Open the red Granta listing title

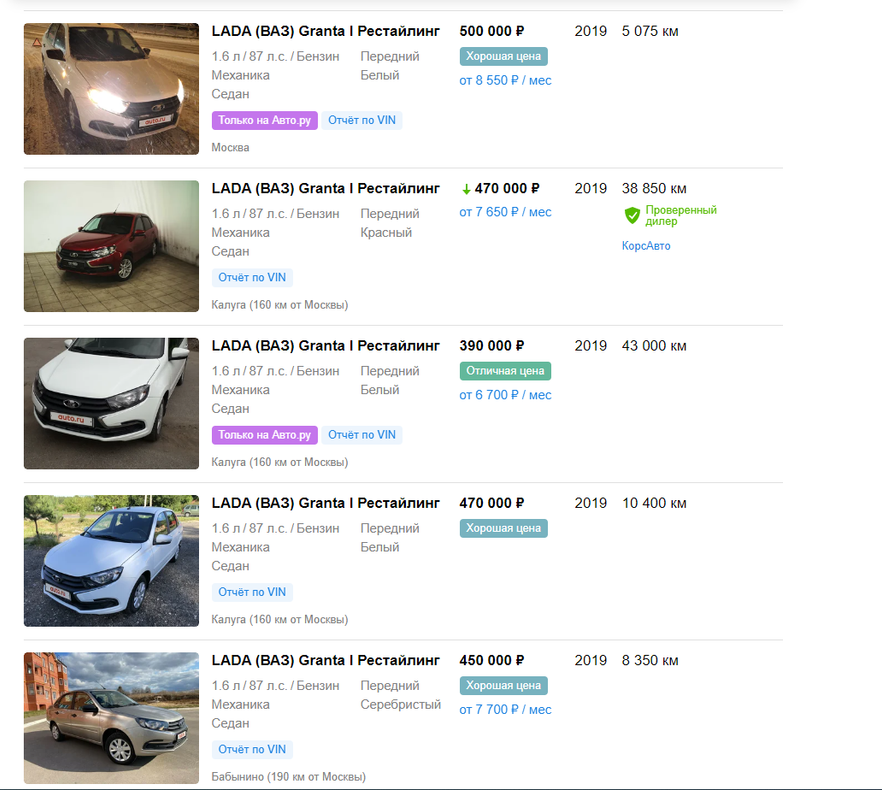[325, 188]
